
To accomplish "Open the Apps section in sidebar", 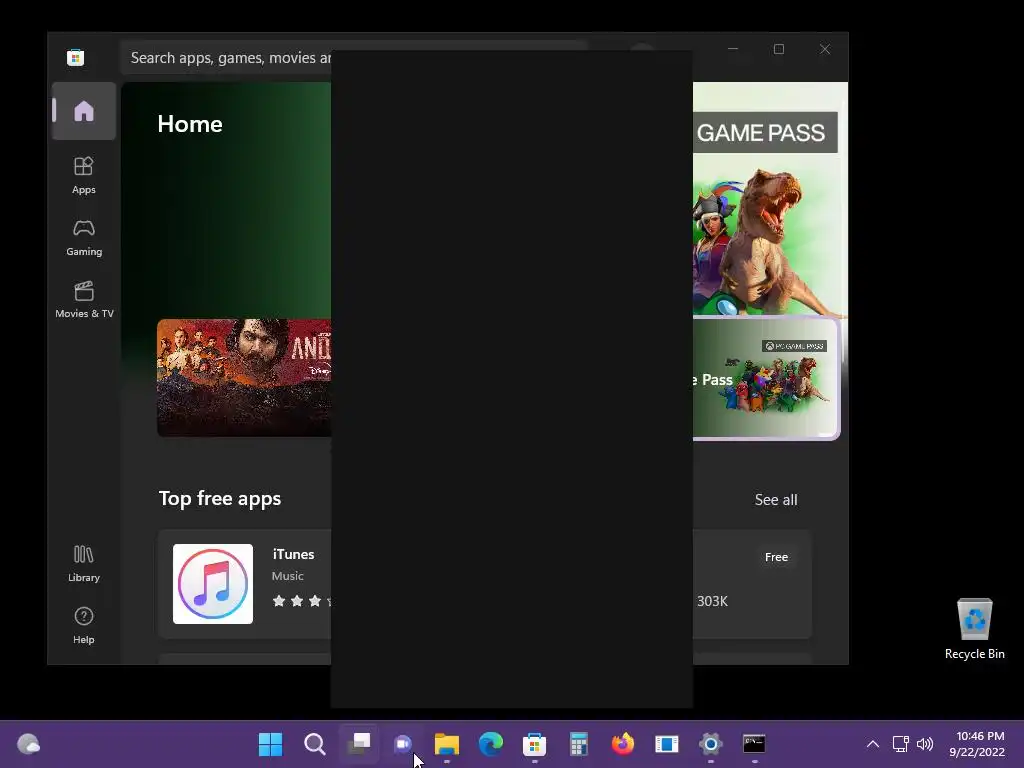I will click(84, 176).
